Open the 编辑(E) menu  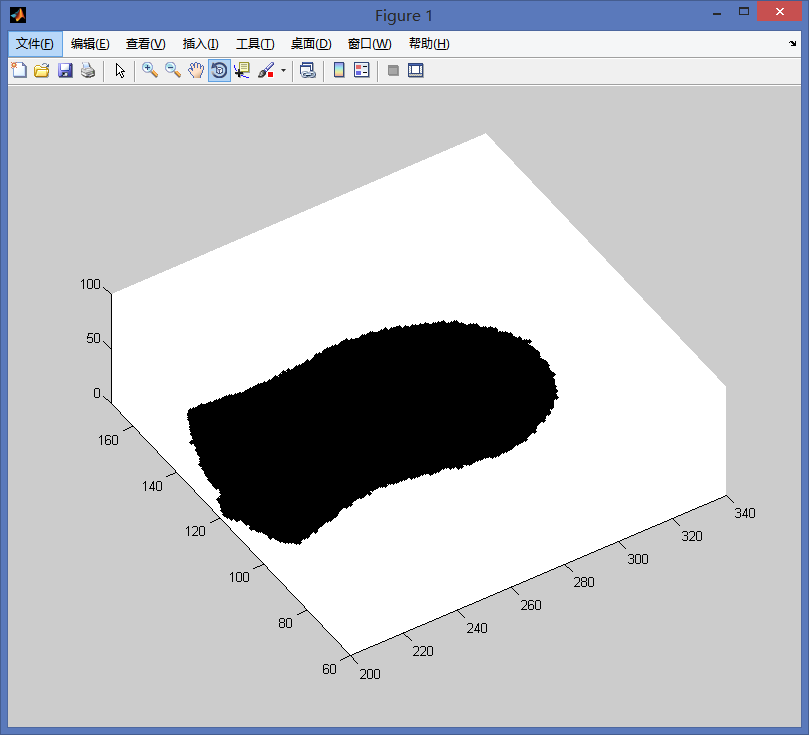pos(90,44)
